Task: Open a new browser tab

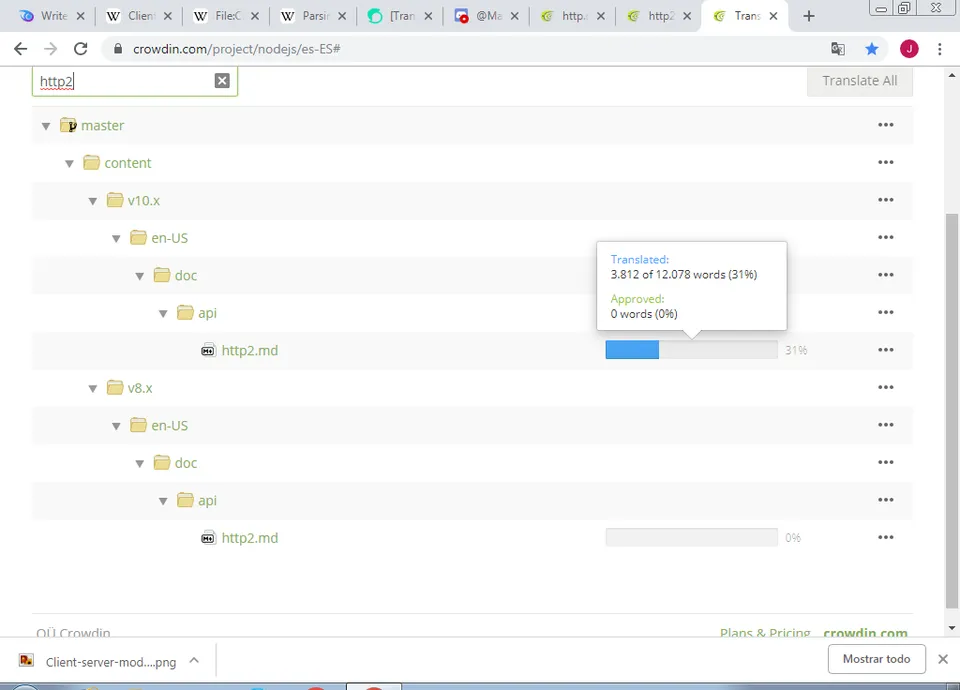Action: (x=809, y=16)
